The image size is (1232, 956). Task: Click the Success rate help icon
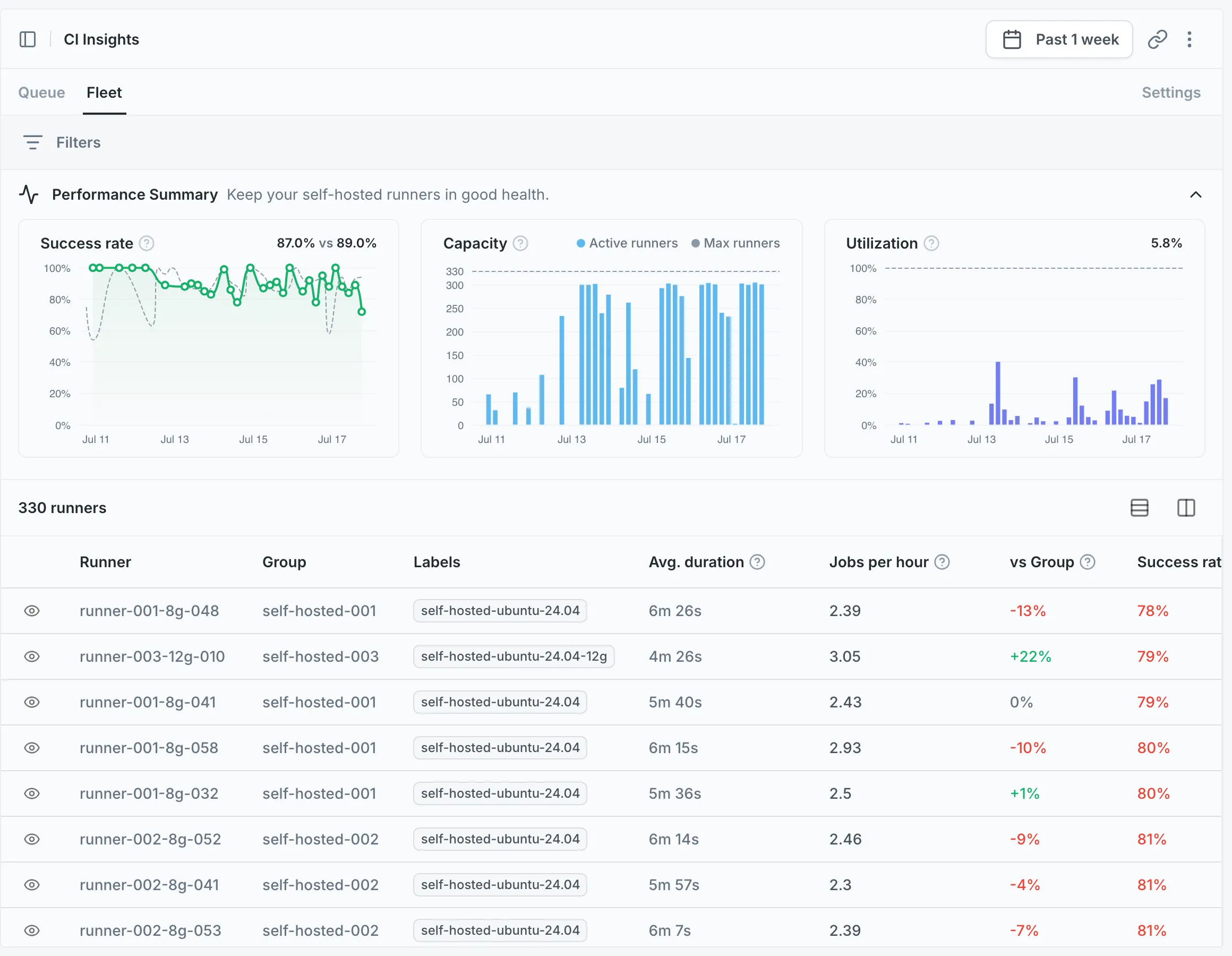tap(147, 243)
